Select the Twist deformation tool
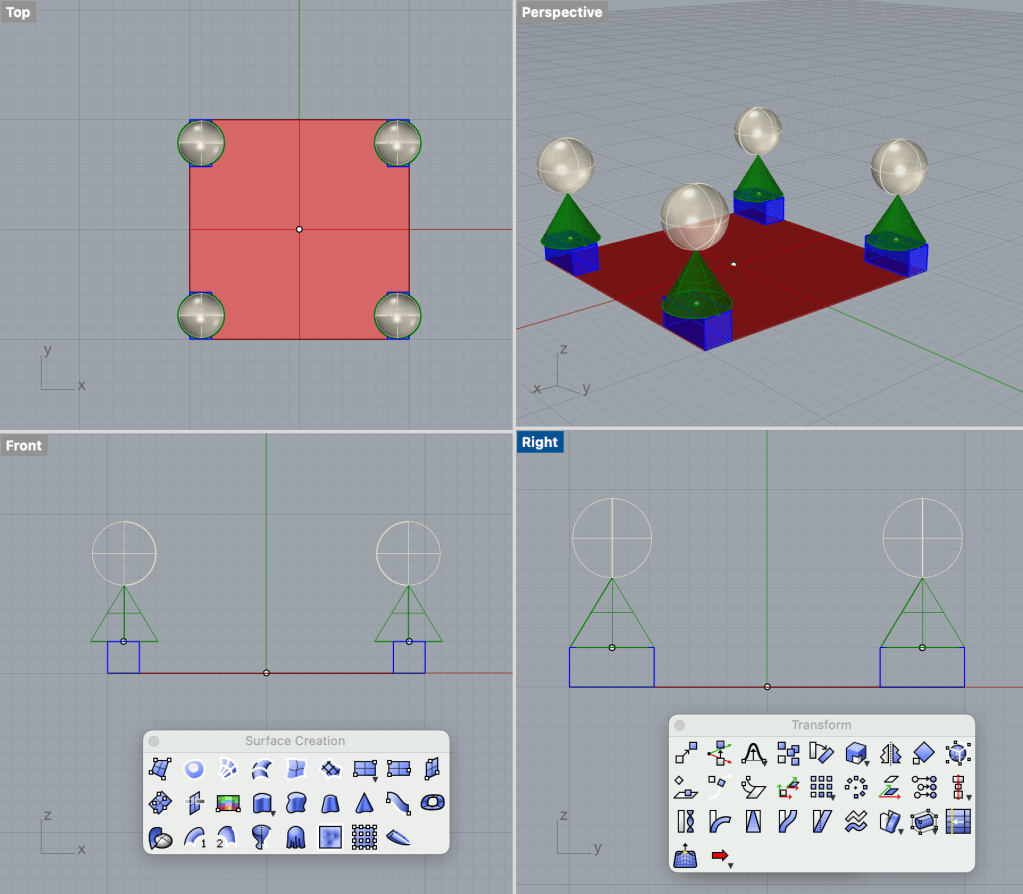This screenshot has height=894, width=1023. tap(685, 822)
